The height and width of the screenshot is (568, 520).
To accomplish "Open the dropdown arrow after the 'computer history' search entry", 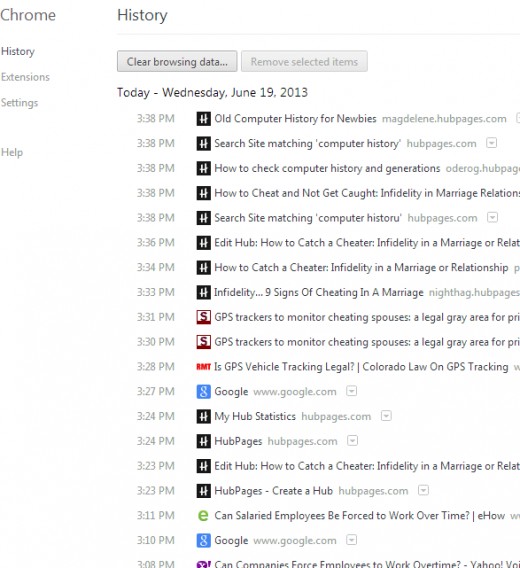I will [x=491, y=143].
